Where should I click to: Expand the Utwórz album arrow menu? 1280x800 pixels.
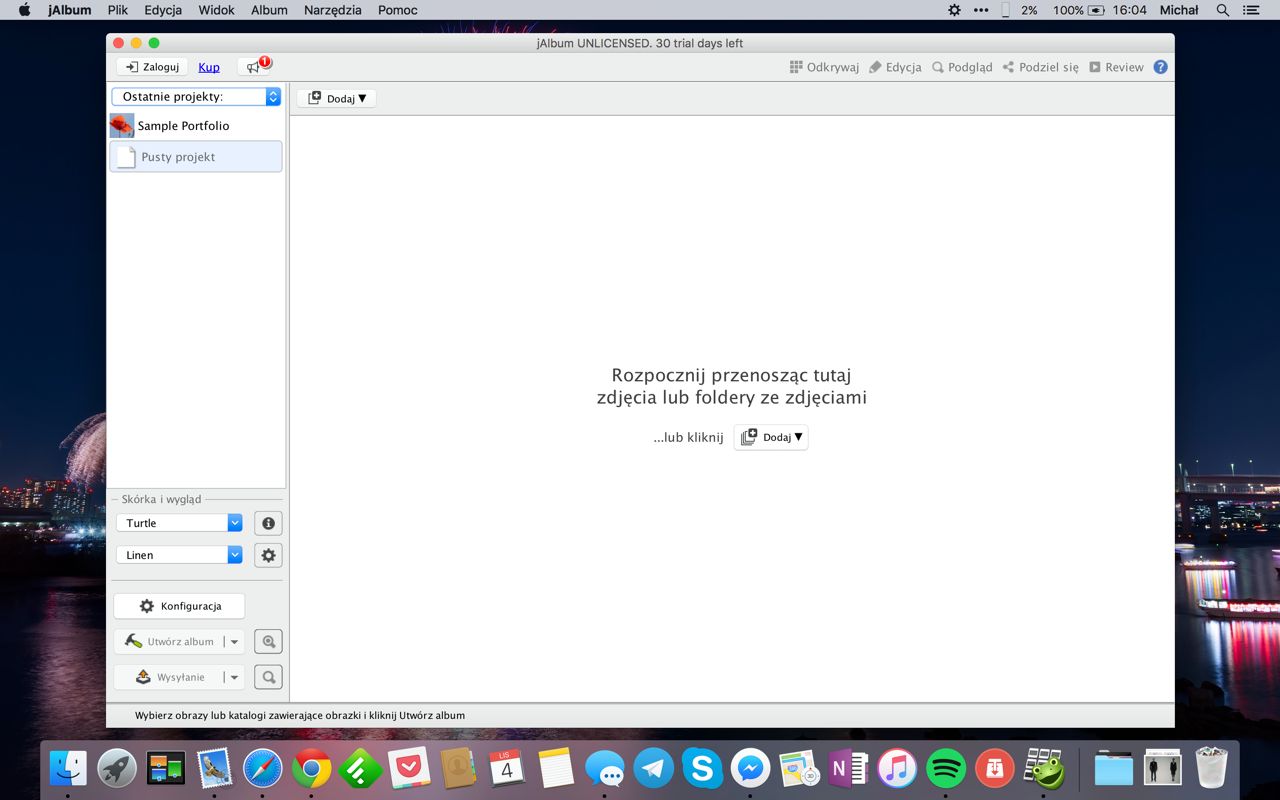click(x=234, y=642)
